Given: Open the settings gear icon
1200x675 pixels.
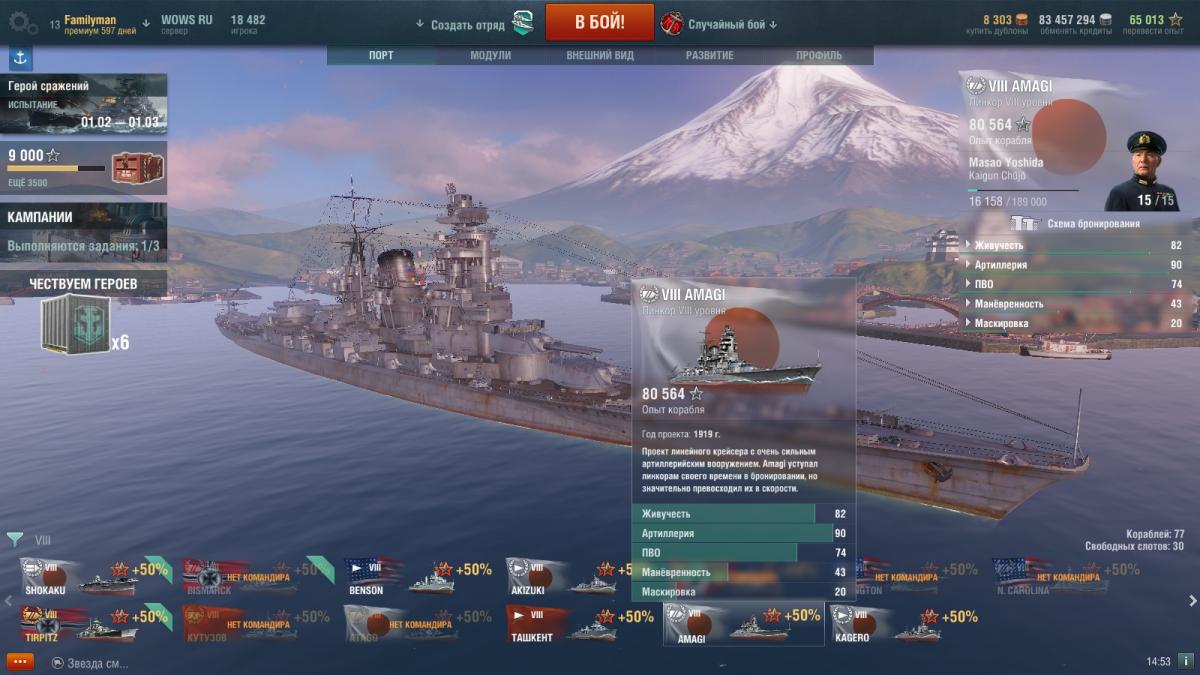Looking at the screenshot, I should 23,22.
